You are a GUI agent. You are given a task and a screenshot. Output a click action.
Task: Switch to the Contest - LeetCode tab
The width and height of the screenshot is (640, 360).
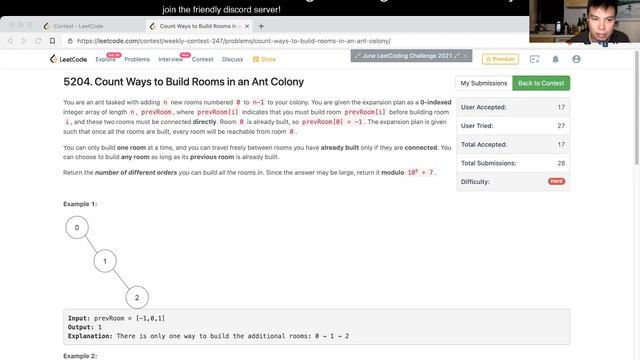coord(78,26)
